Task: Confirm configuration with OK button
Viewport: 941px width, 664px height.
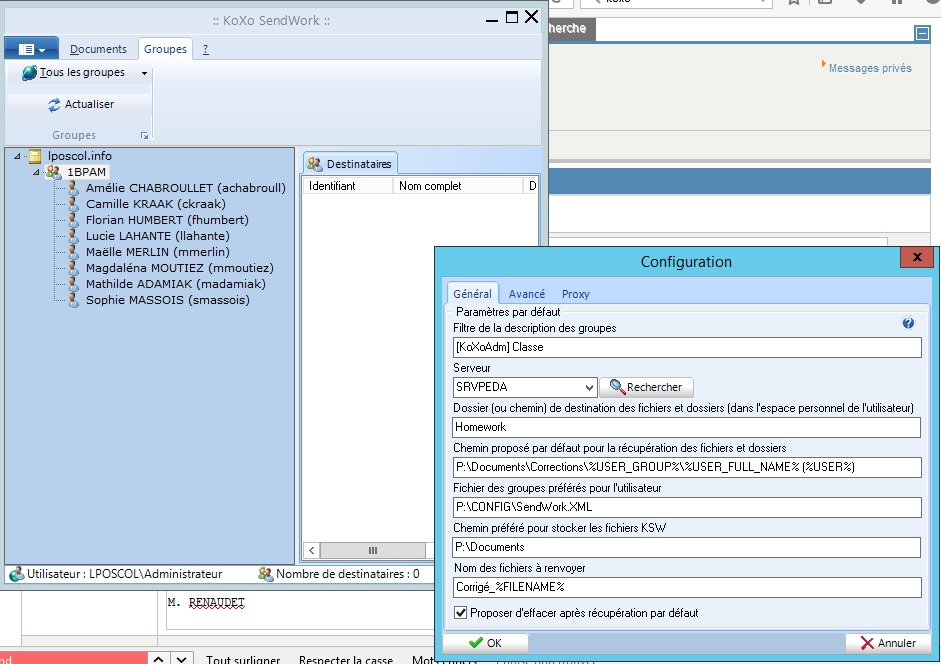Action: coord(486,643)
